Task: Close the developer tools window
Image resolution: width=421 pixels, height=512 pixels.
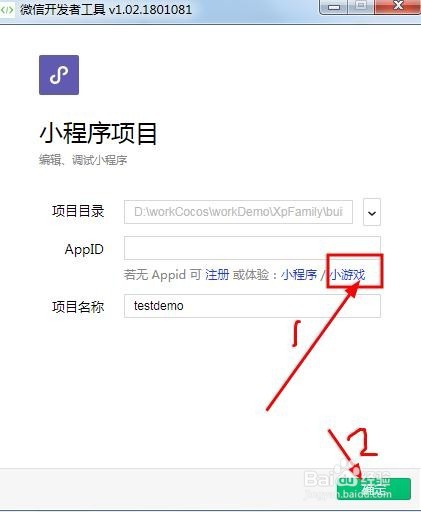Action: [398, 7]
